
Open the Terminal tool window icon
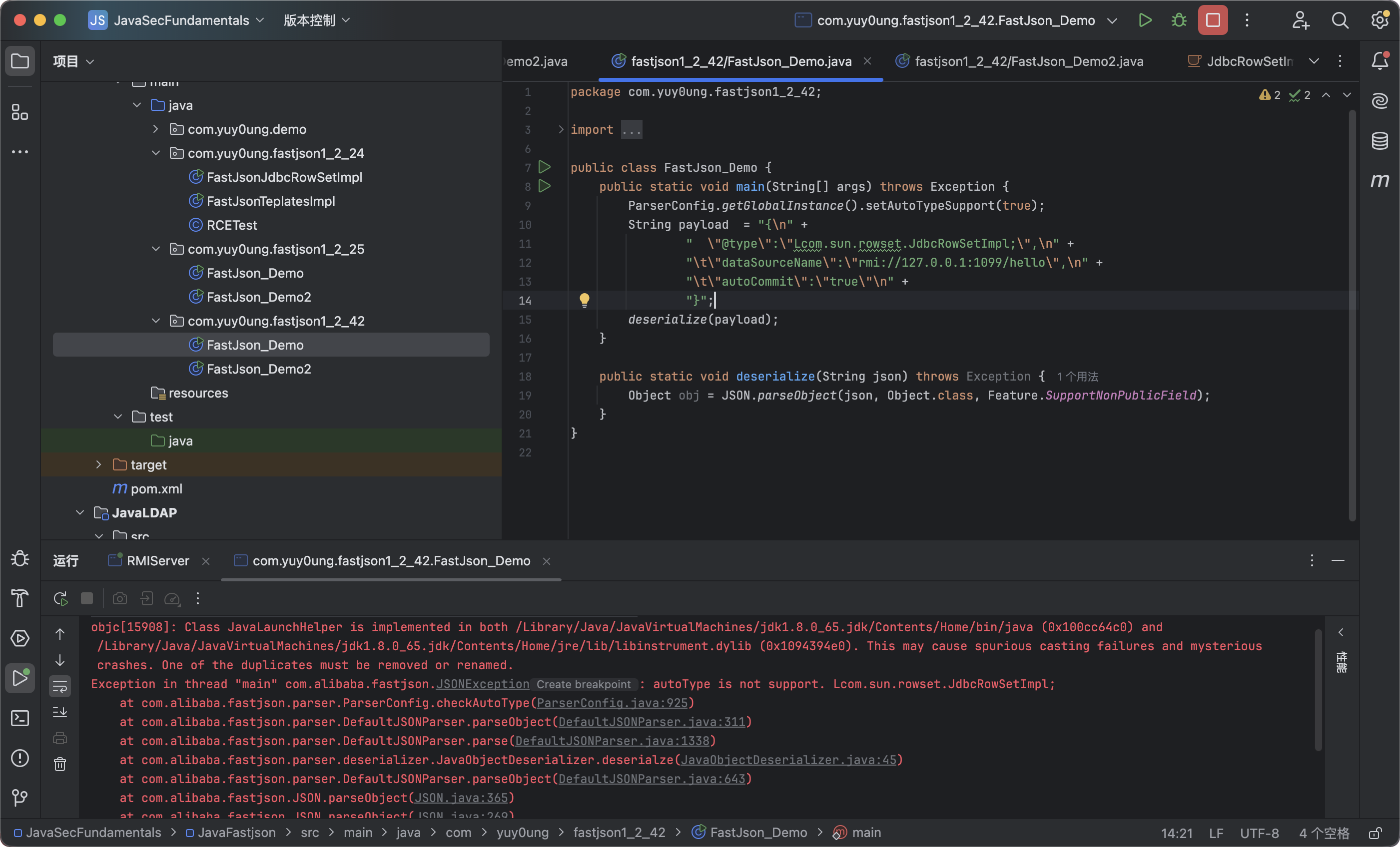20,718
